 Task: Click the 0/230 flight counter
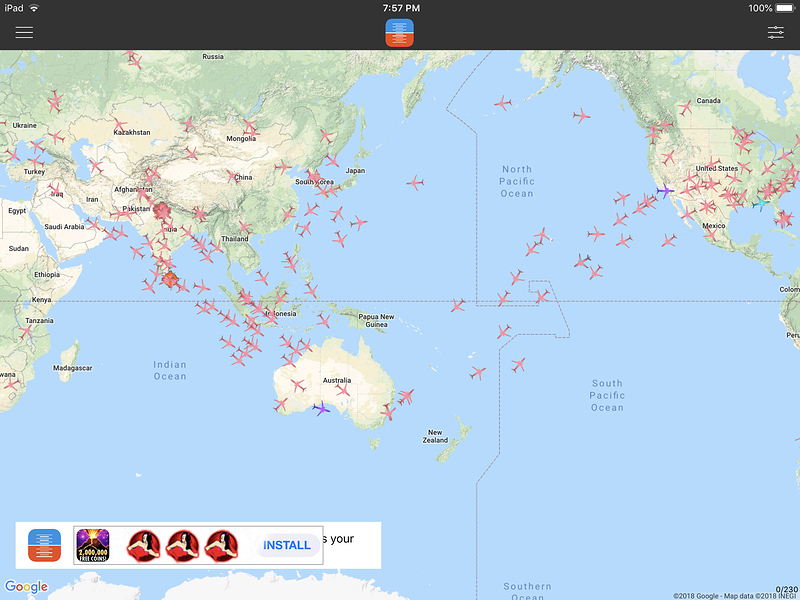tap(786, 590)
